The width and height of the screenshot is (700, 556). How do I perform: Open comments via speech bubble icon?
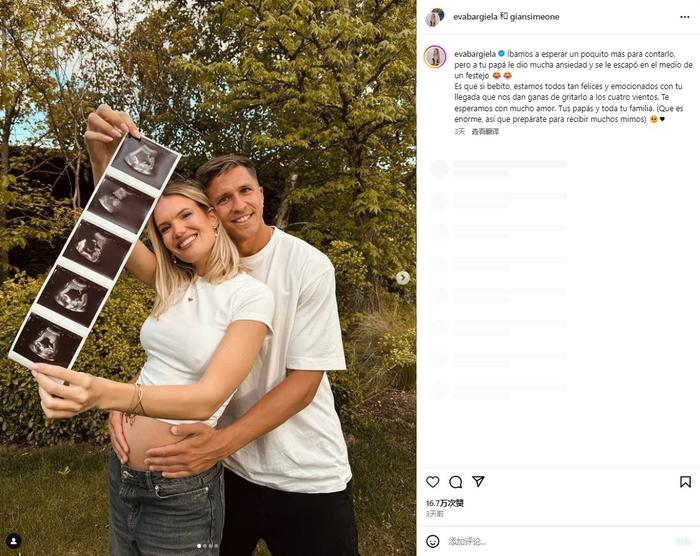click(x=455, y=482)
